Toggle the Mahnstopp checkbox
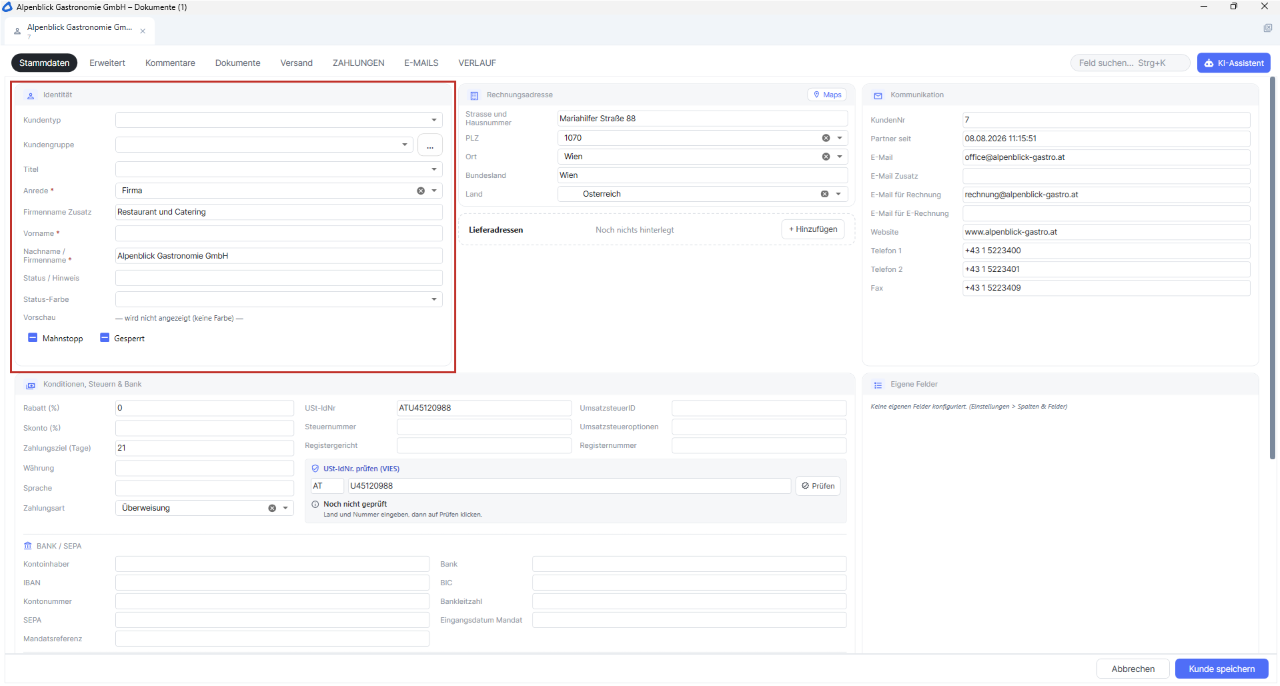Viewport: 1280px width, 686px height. 33,338
